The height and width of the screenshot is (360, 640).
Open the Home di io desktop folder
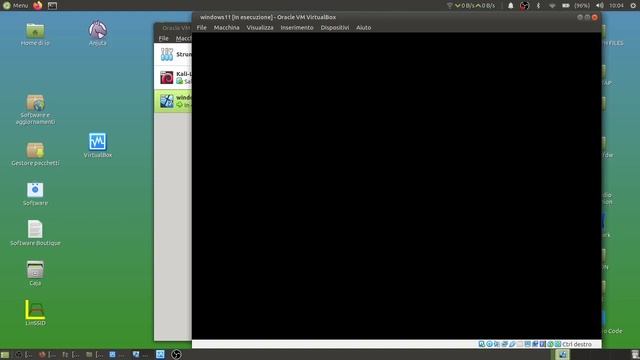35,34
